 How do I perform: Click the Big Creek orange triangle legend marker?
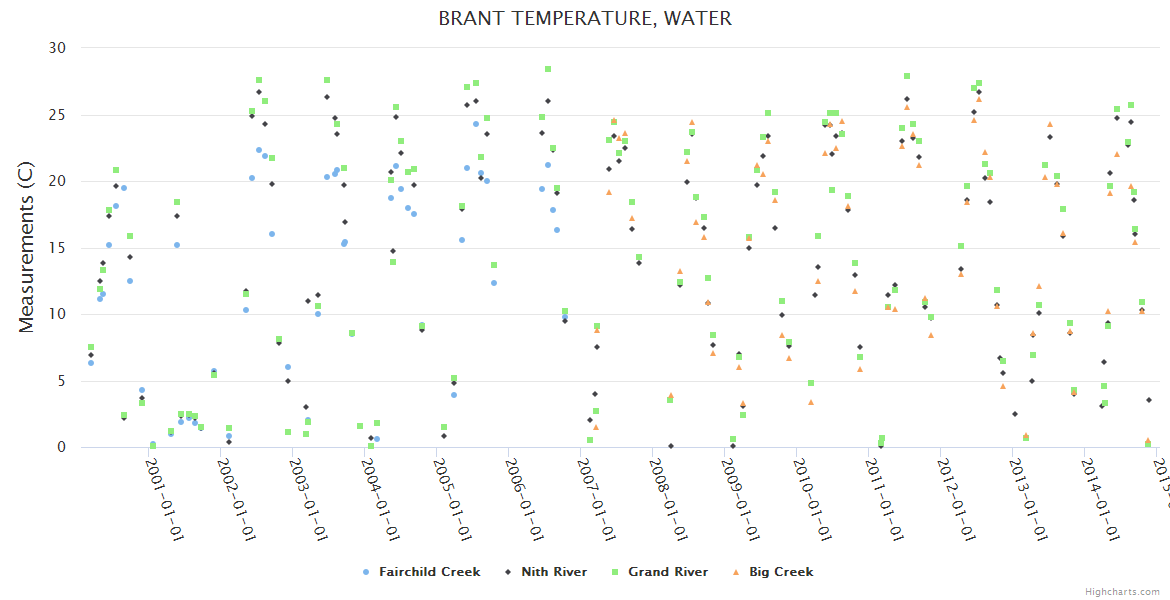pos(736,572)
